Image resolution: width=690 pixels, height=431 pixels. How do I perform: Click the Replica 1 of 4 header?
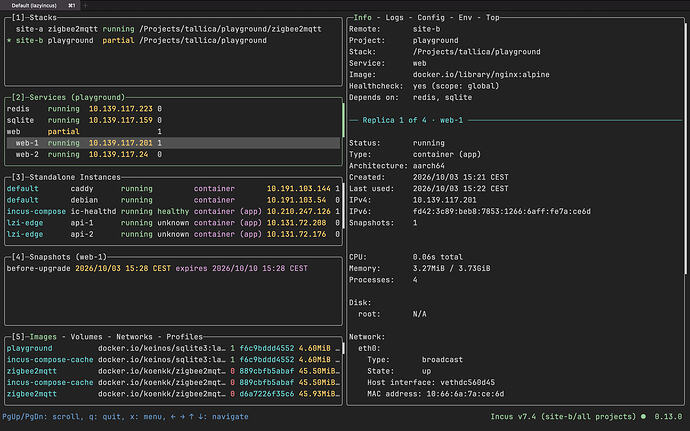413,120
